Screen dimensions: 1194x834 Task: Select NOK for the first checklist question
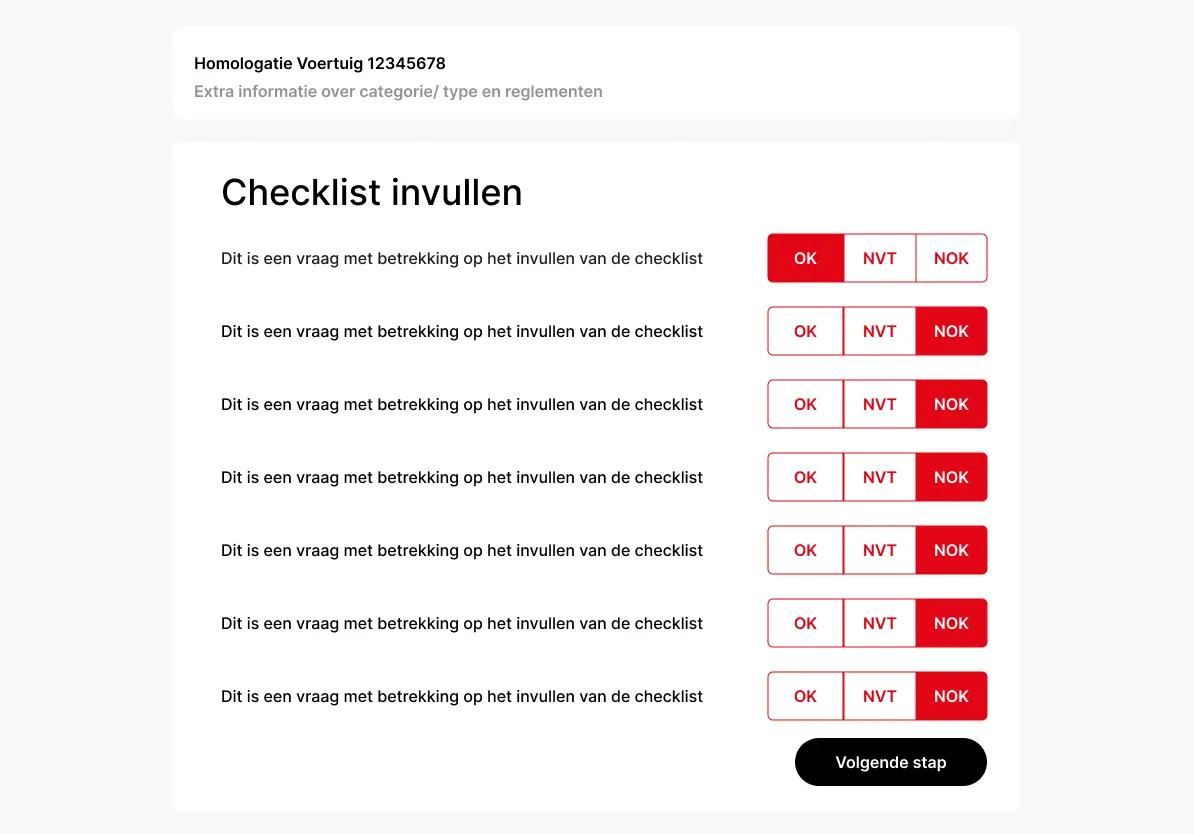coord(951,258)
